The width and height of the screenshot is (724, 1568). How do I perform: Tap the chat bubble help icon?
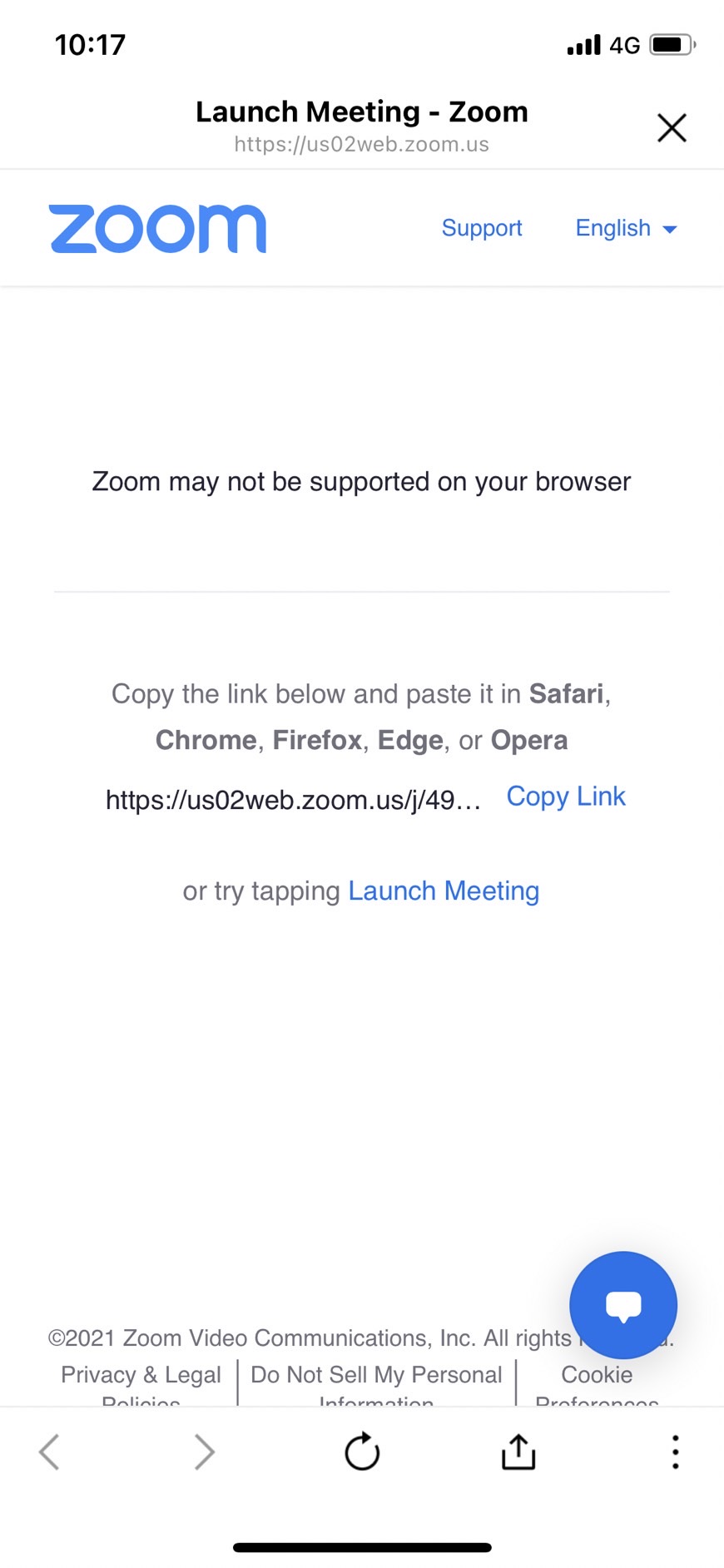click(x=623, y=1304)
